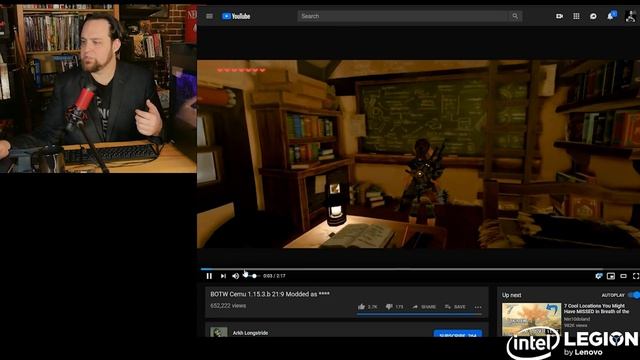640x360 pixels.
Task: Mute the video with speaker icon
Action: [x=236, y=276]
